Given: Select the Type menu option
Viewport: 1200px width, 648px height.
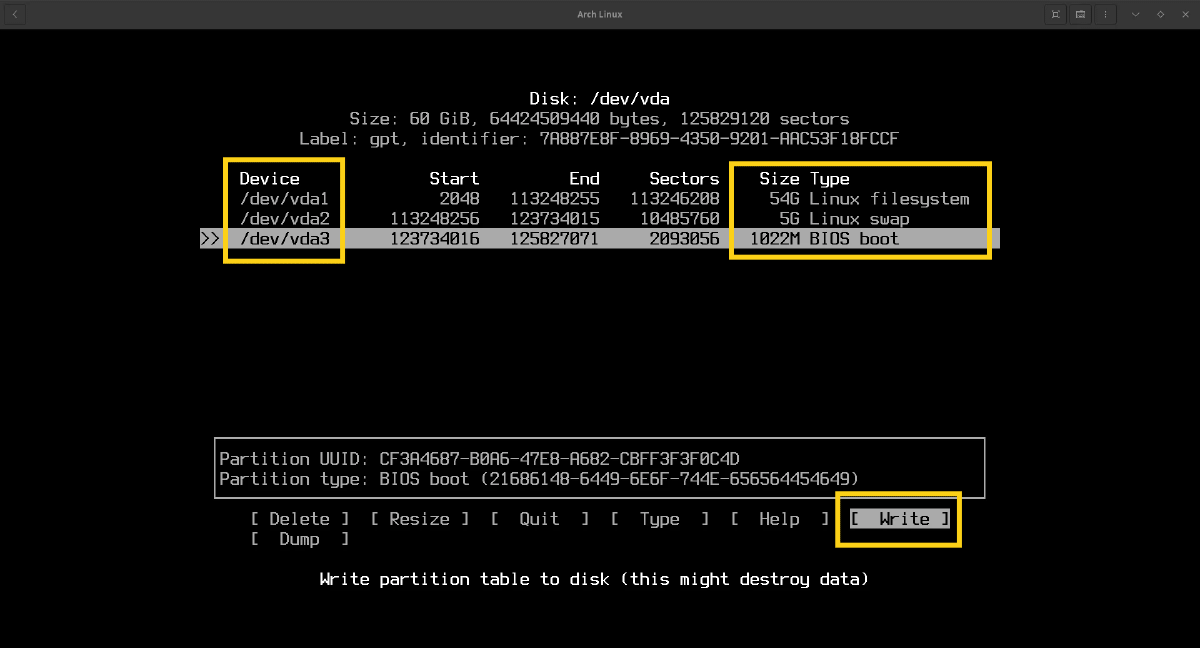Looking at the screenshot, I should point(659,519).
